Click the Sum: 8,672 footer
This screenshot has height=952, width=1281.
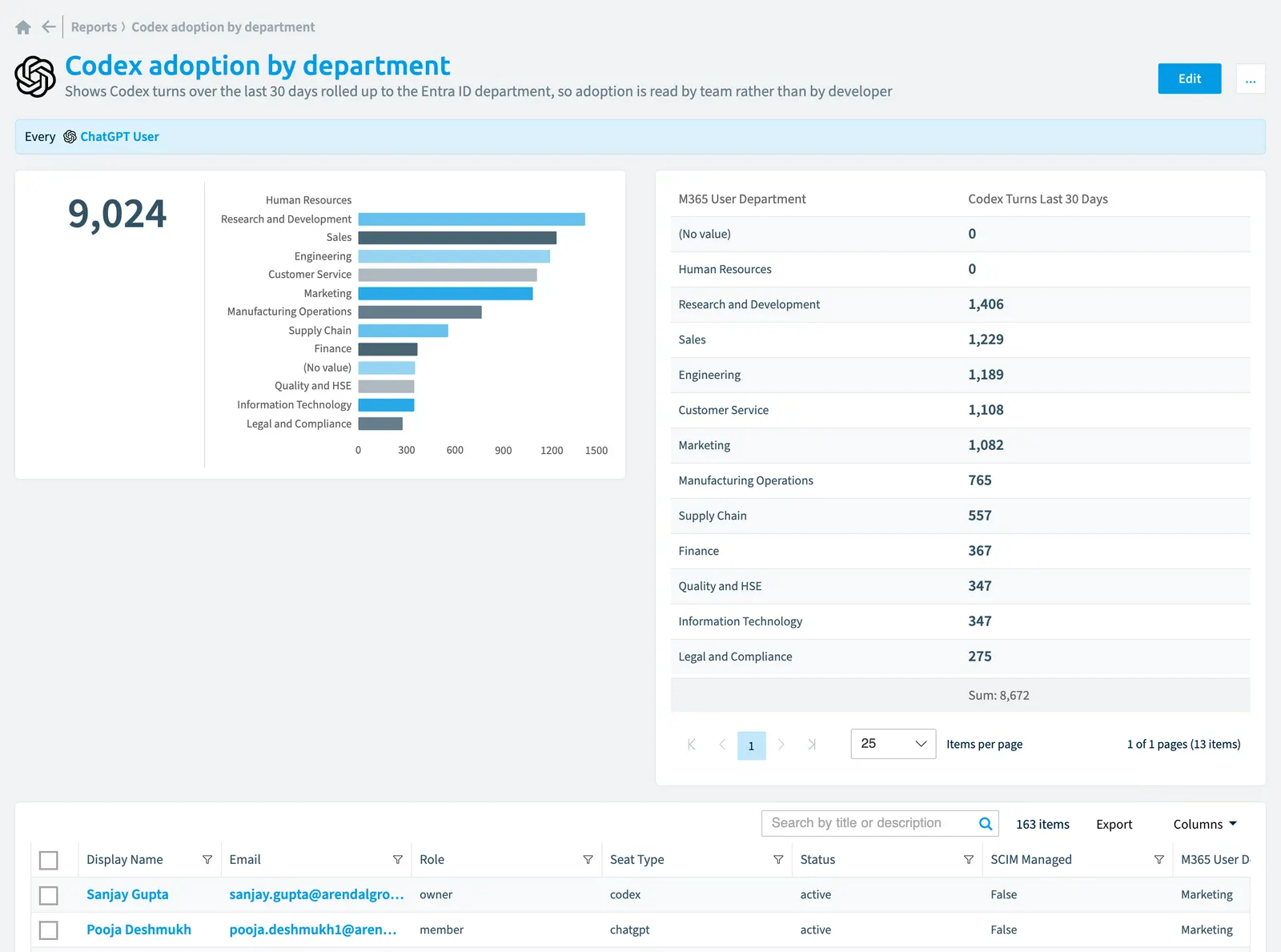[998, 696]
